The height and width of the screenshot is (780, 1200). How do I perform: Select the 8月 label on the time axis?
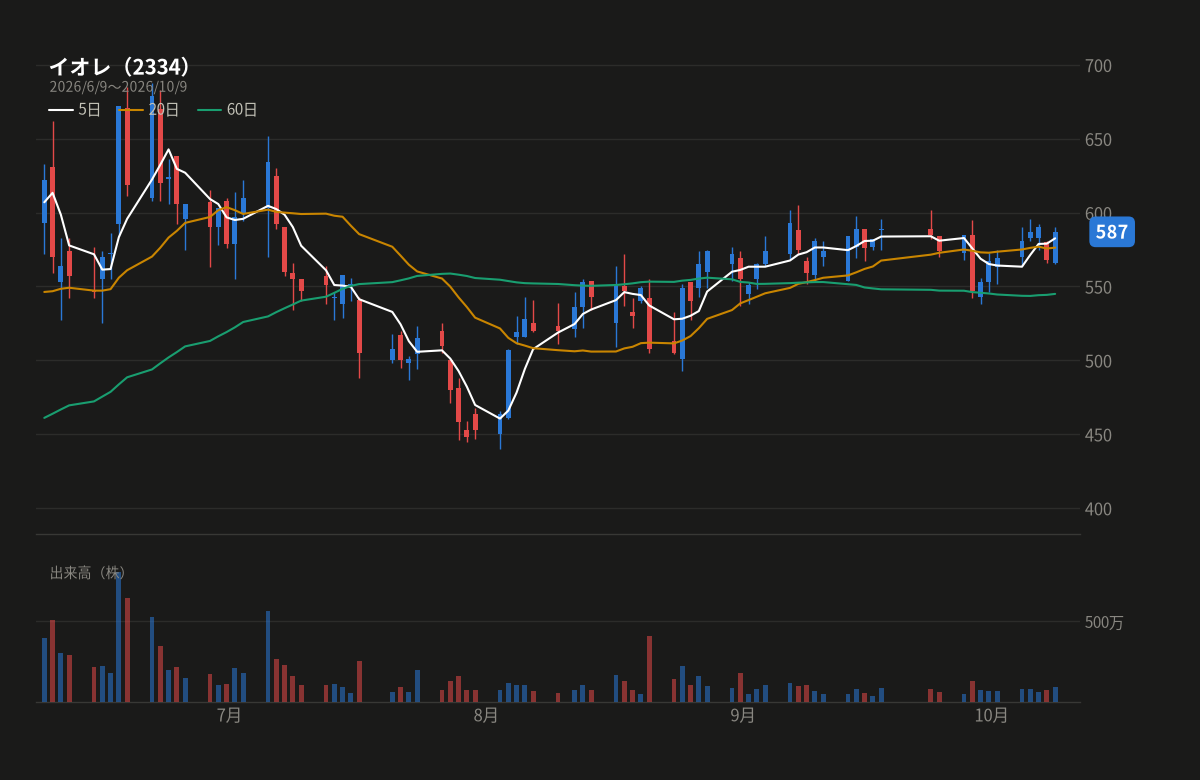click(486, 716)
